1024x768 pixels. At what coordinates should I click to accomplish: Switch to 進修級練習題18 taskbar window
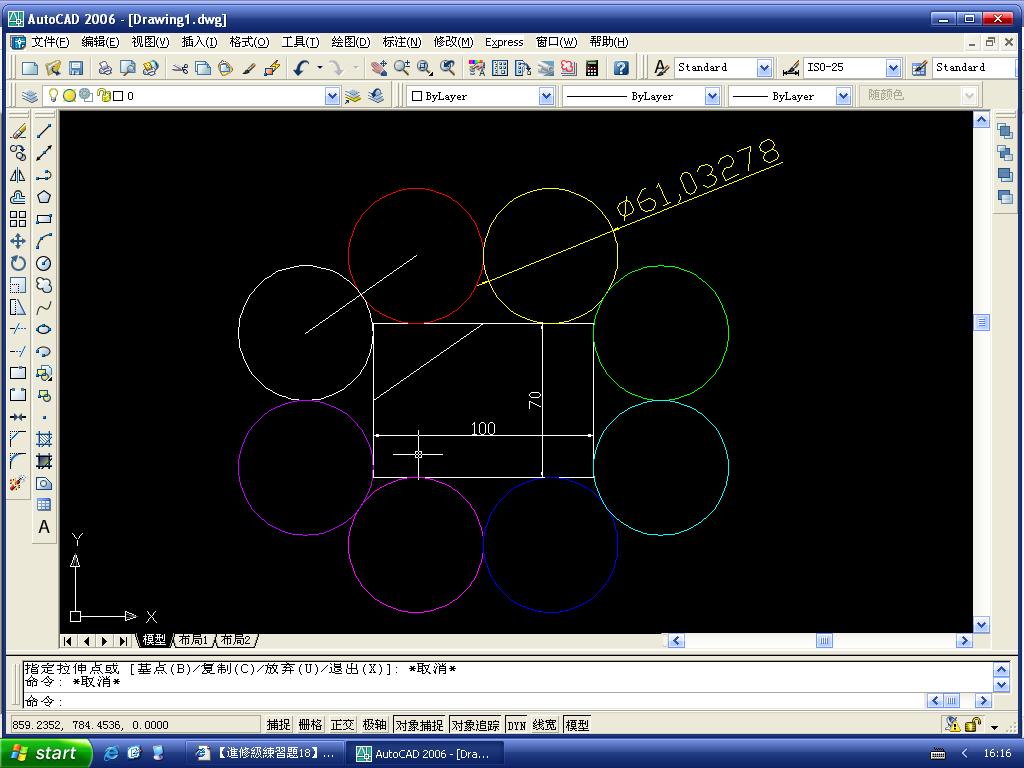(x=266, y=753)
